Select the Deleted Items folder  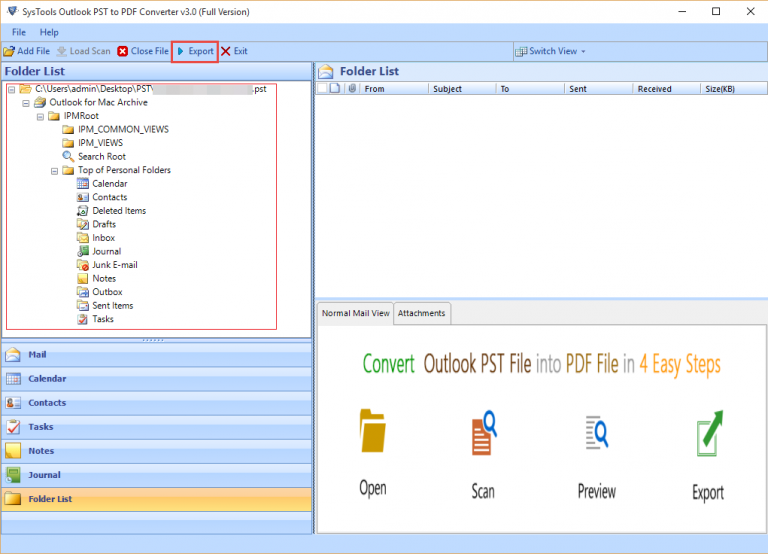pyautogui.click(x=118, y=211)
